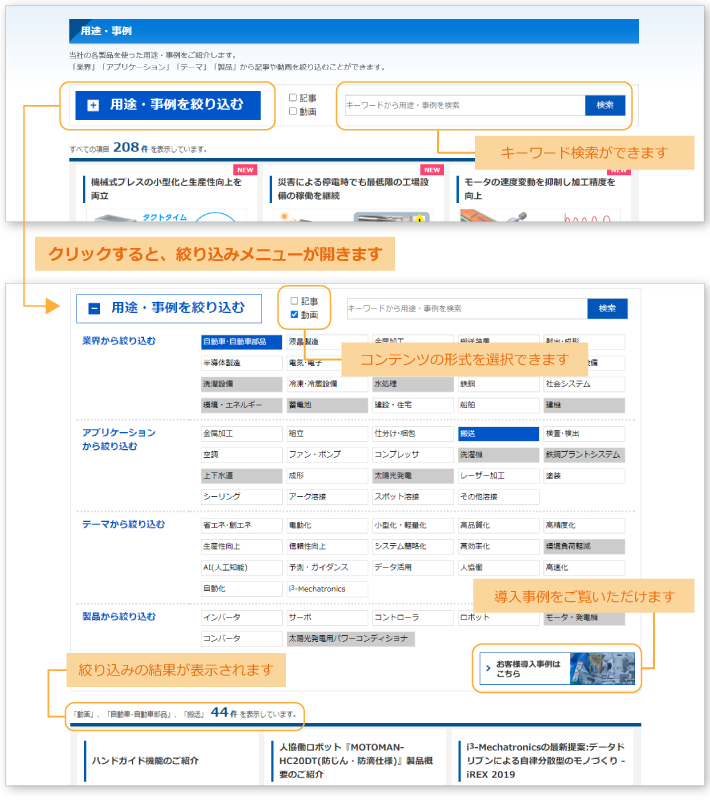Select the i3-Mechatronics theme tag
Screen dimensions: 710x800
point(327,589)
